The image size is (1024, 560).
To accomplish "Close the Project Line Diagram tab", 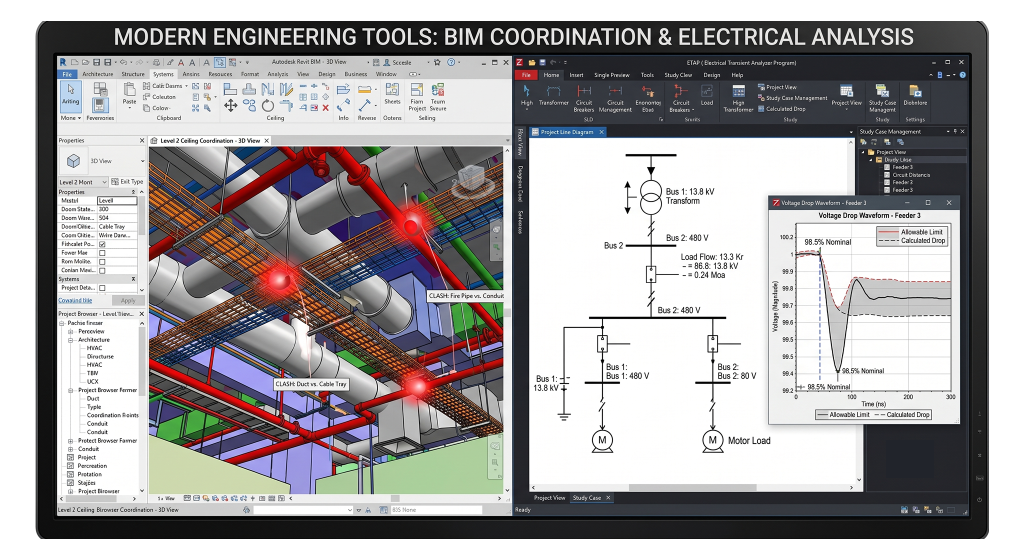I will [x=601, y=132].
